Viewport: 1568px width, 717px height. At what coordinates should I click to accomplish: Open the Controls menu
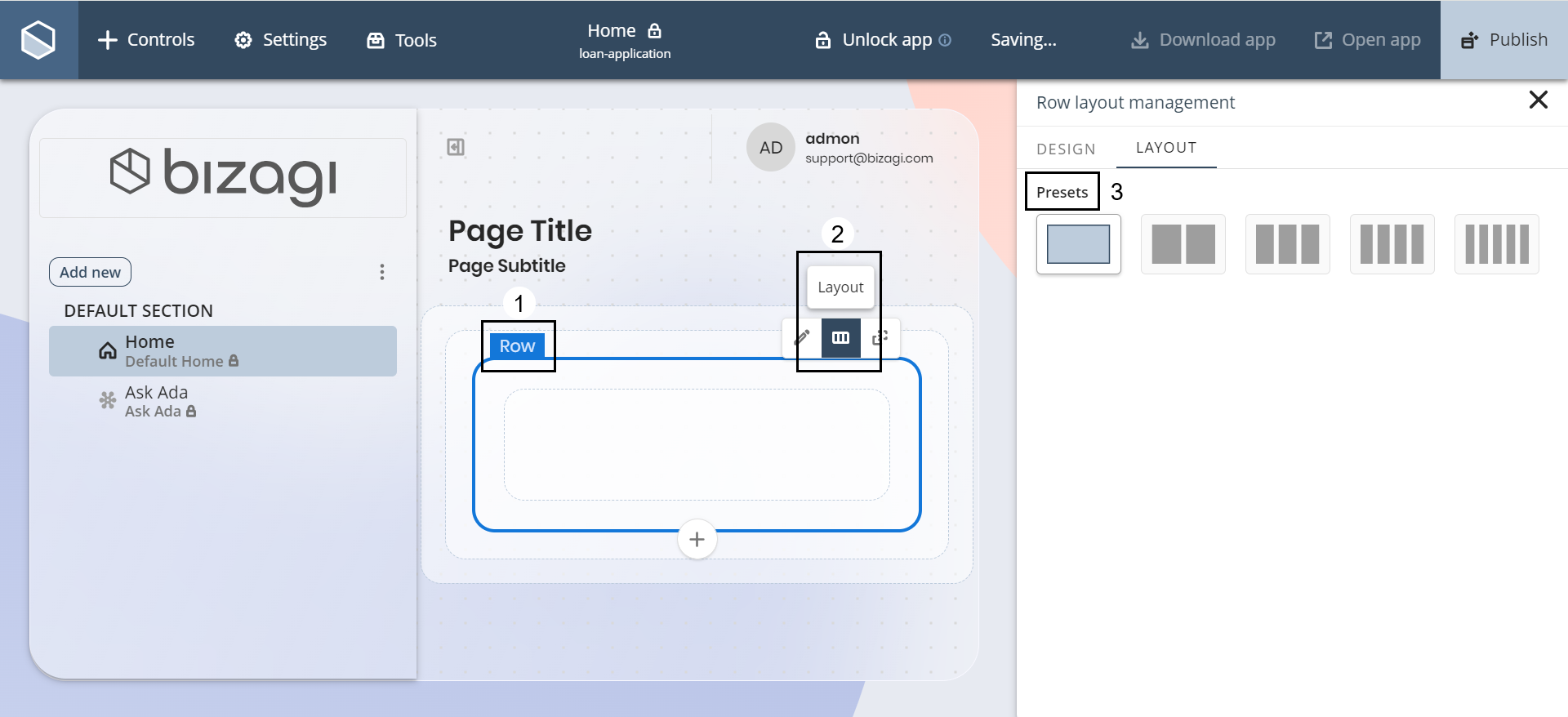(146, 40)
